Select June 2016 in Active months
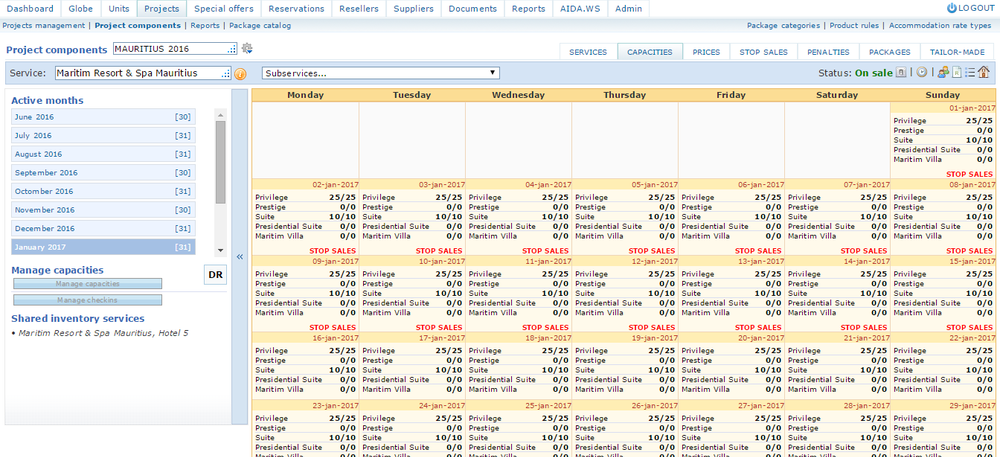Image resolution: width=1000 pixels, height=457 pixels. tap(103, 117)
